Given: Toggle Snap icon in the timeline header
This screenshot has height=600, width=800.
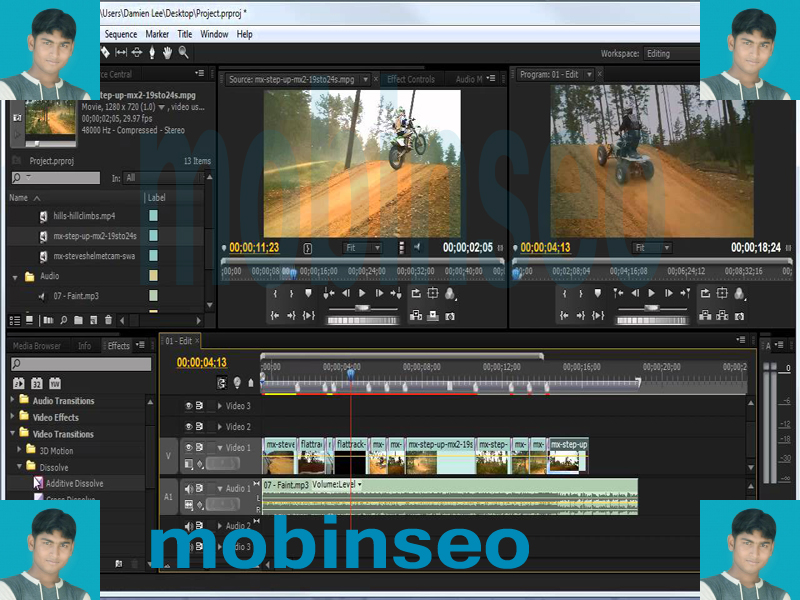Looking at the screenshot, I should tap(222, 382).
